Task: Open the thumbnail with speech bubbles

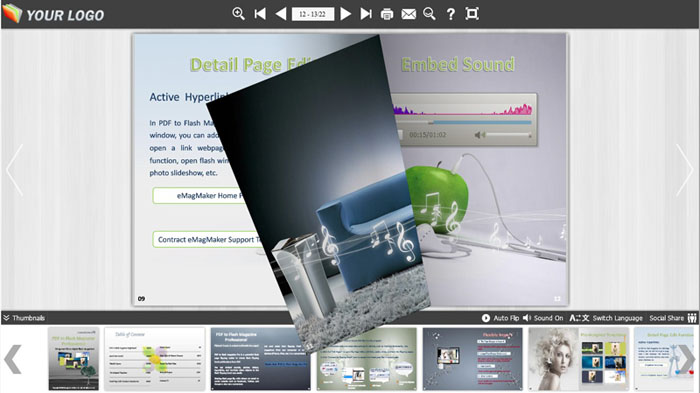Action: pyautogui.click(x=367, y=359)
